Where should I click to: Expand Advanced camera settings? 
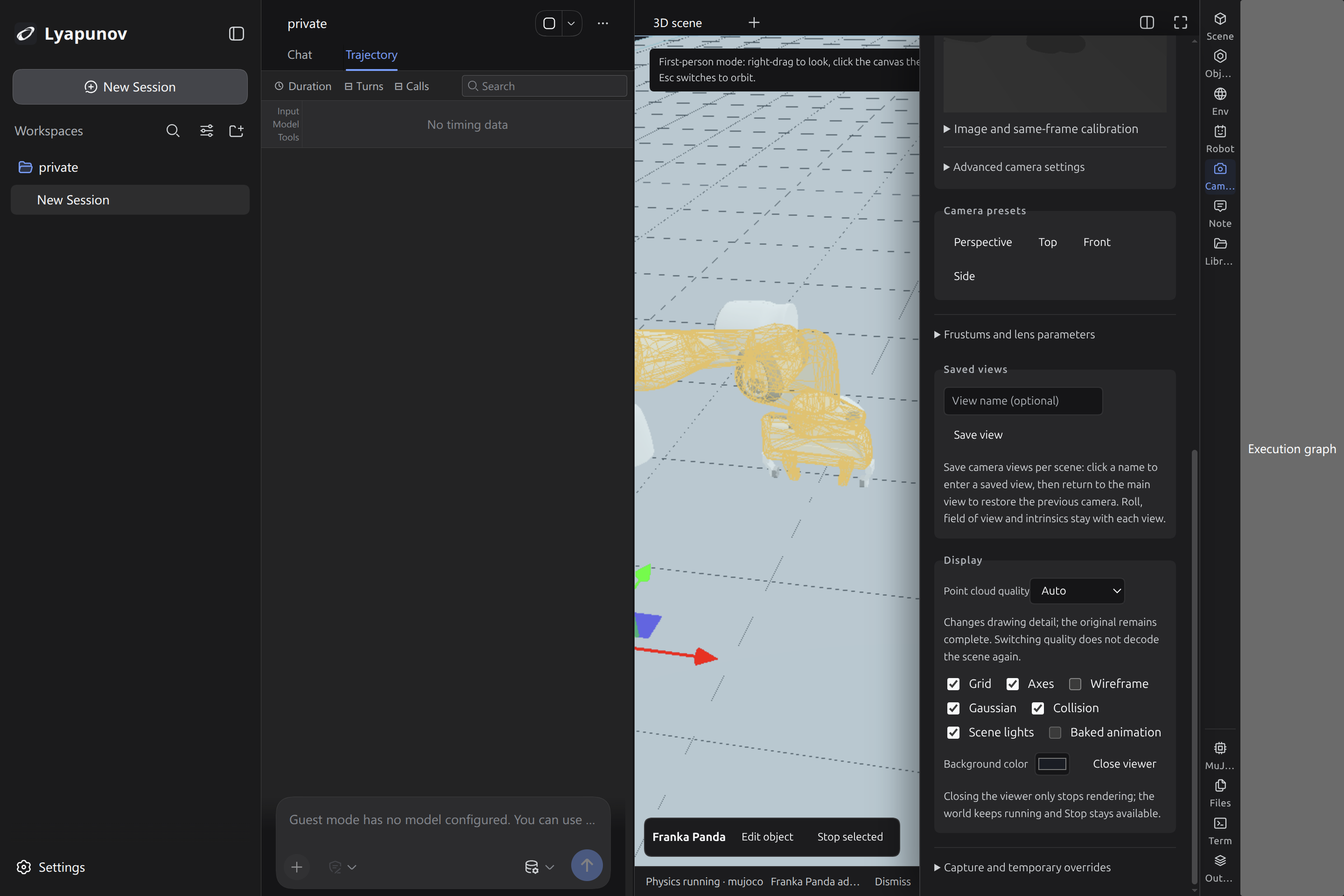(x=1014, y=167)
